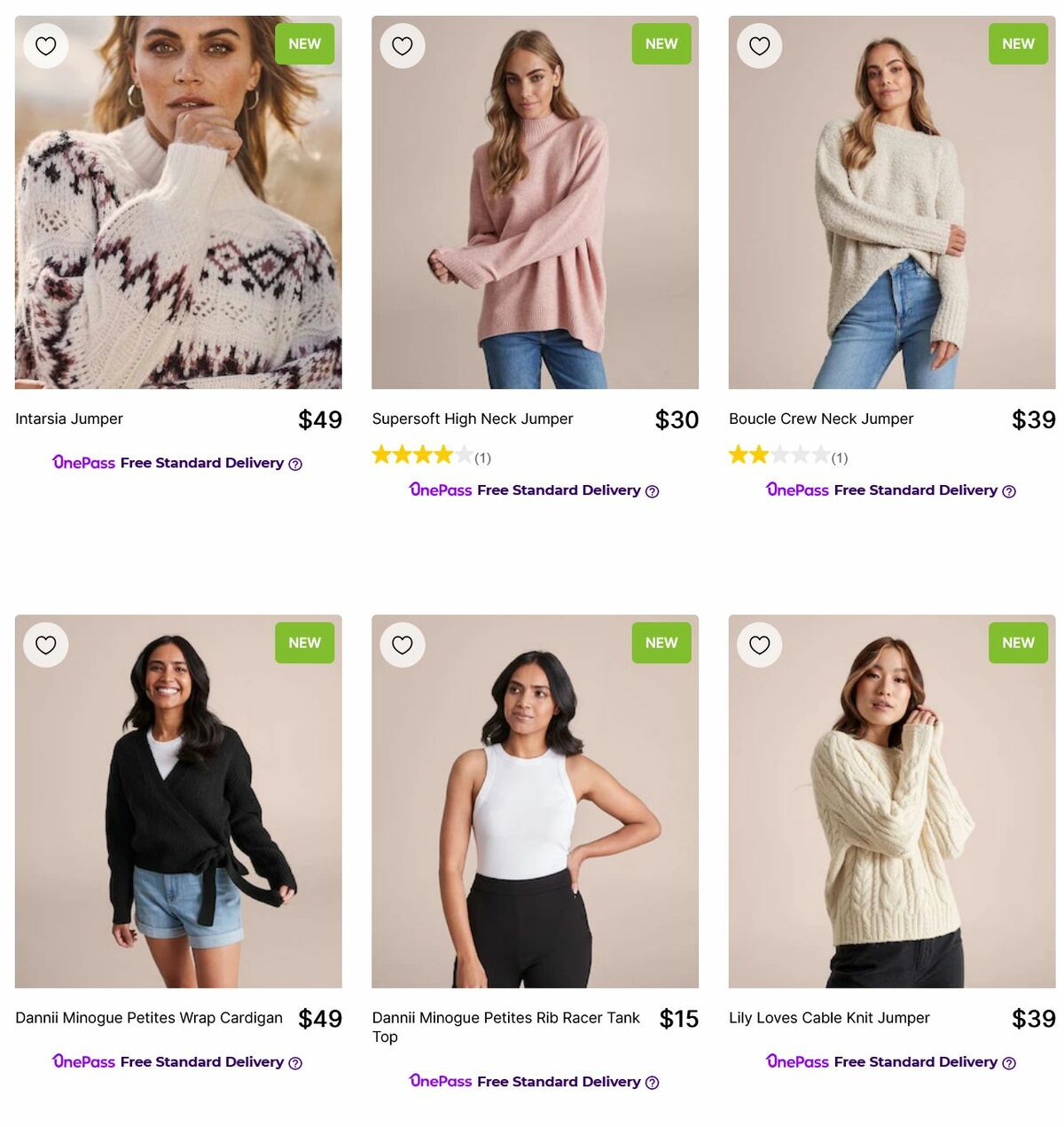
Task: Click the question mark beside Supersoft jumper delivery text
Action: point(652,490)
